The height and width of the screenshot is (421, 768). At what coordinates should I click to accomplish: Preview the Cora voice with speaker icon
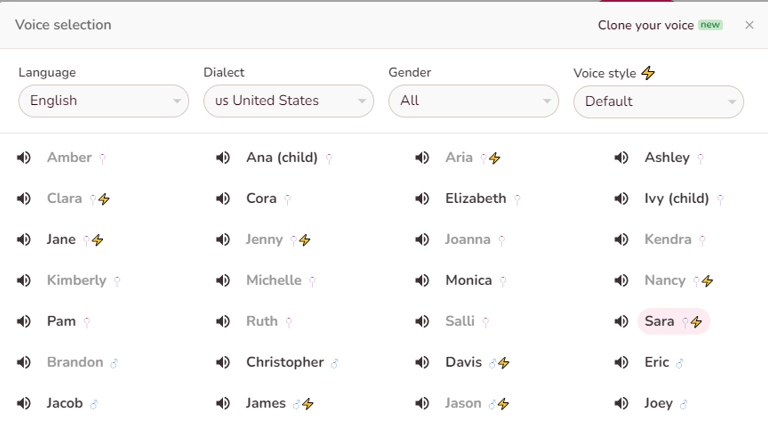(223, 199)
